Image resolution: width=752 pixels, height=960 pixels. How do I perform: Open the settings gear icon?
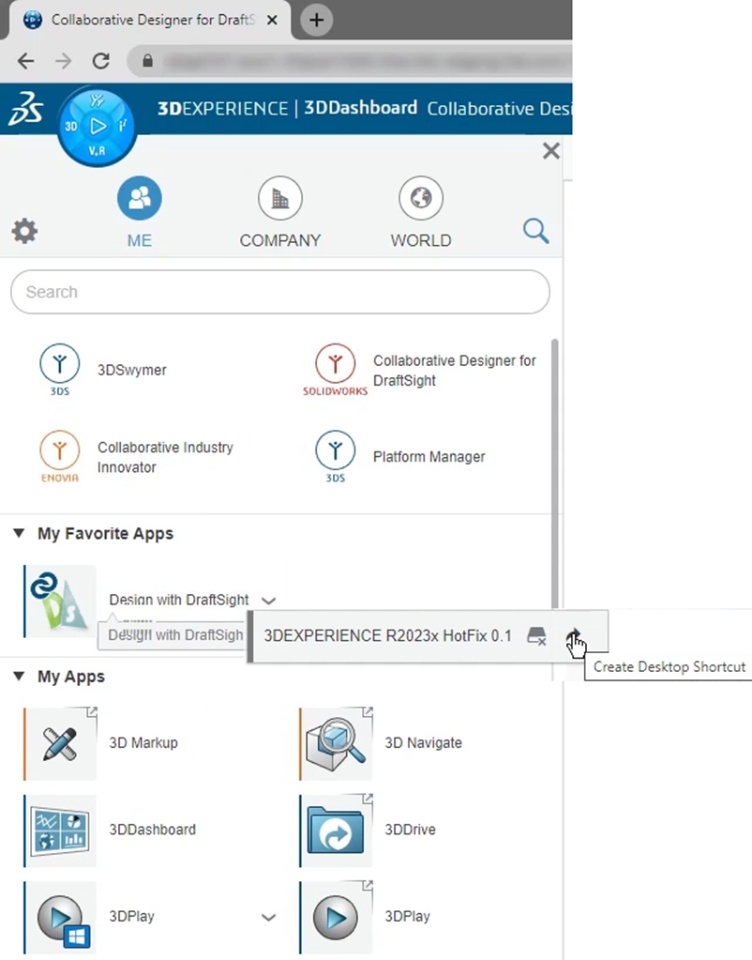(x=24, y=231)
